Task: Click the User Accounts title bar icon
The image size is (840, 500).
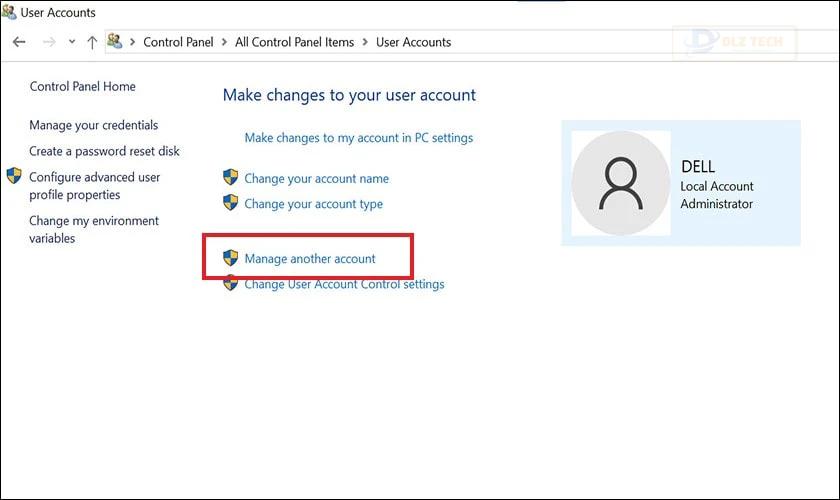Action: pos(9,11)
